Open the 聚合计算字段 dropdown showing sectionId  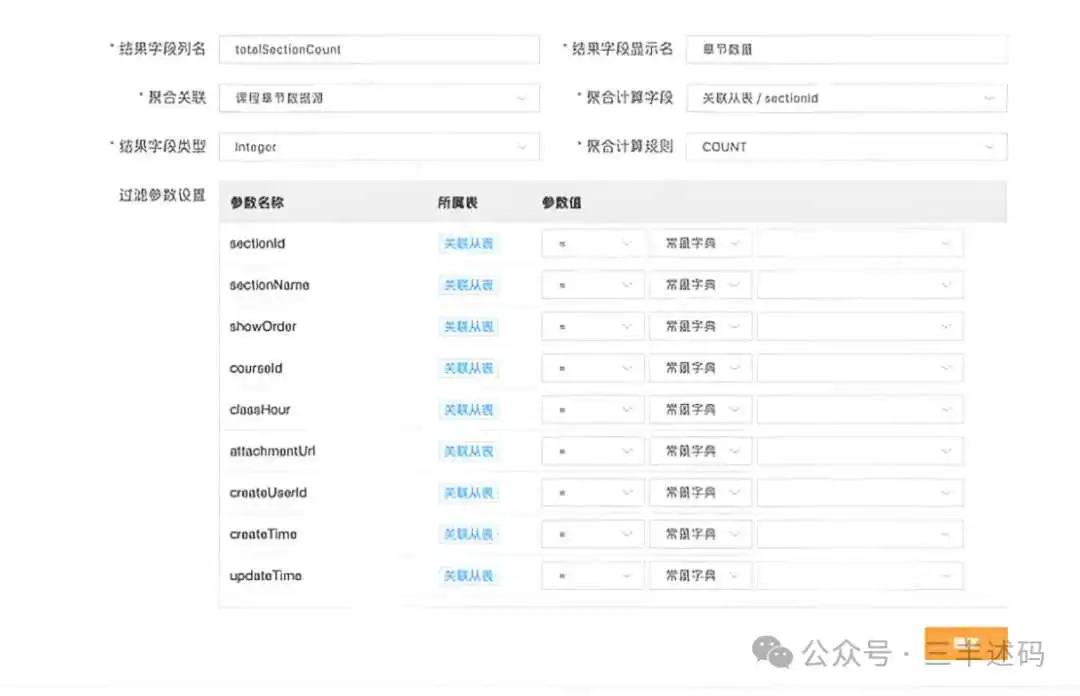tap(847, 98)
